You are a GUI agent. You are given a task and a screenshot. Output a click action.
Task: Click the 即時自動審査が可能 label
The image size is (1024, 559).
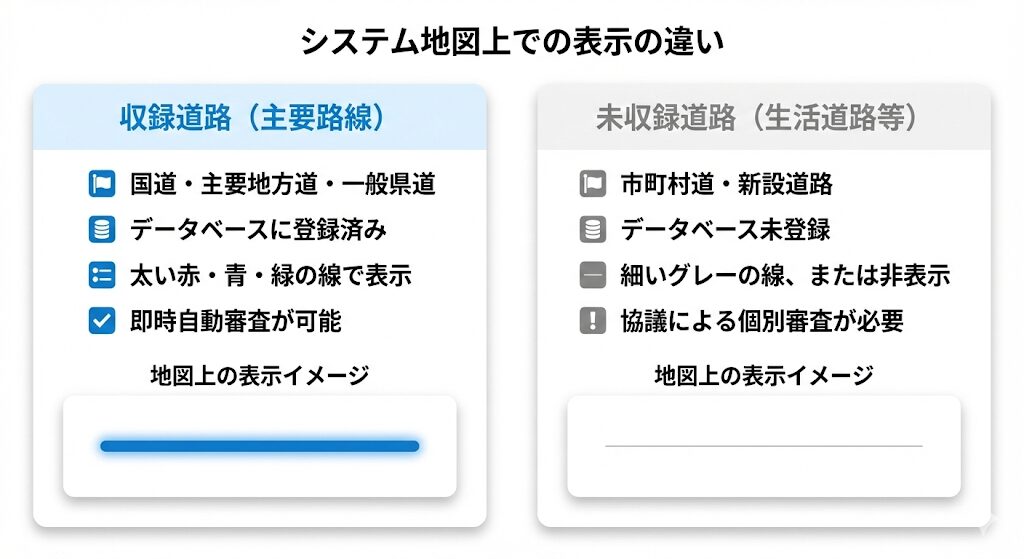point(236,321)
